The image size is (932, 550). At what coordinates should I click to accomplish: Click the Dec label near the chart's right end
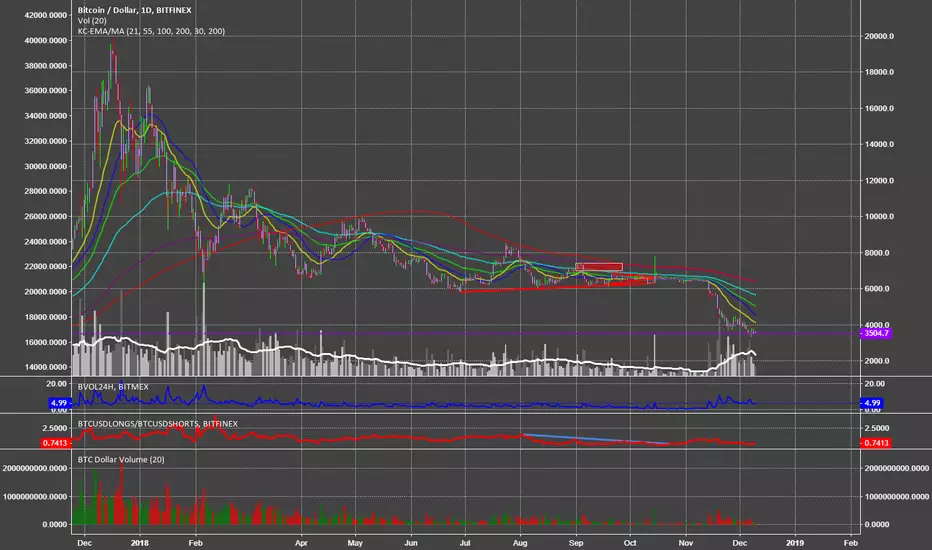(739, 543)
